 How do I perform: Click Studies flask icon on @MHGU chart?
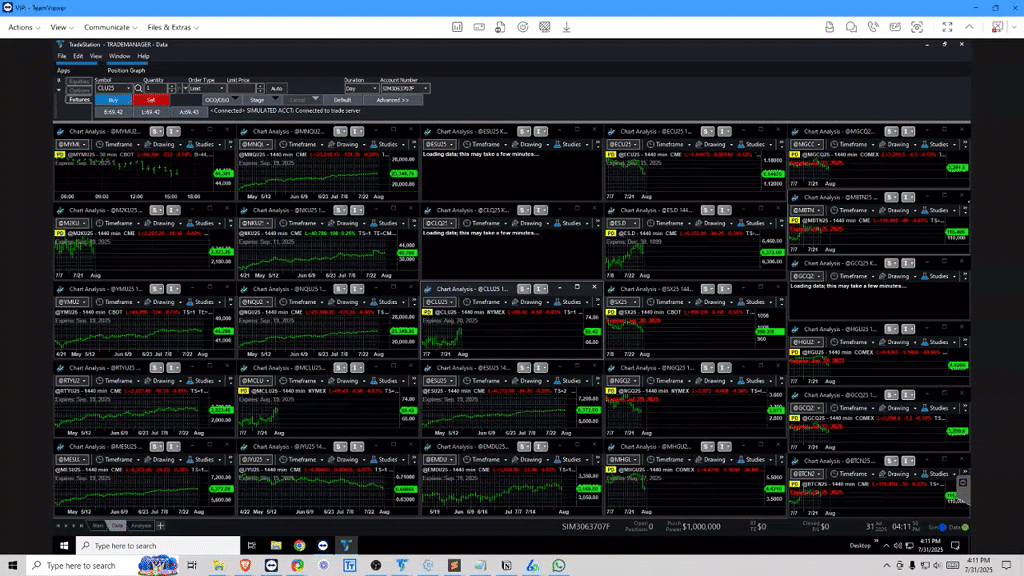tap(741, 459)
